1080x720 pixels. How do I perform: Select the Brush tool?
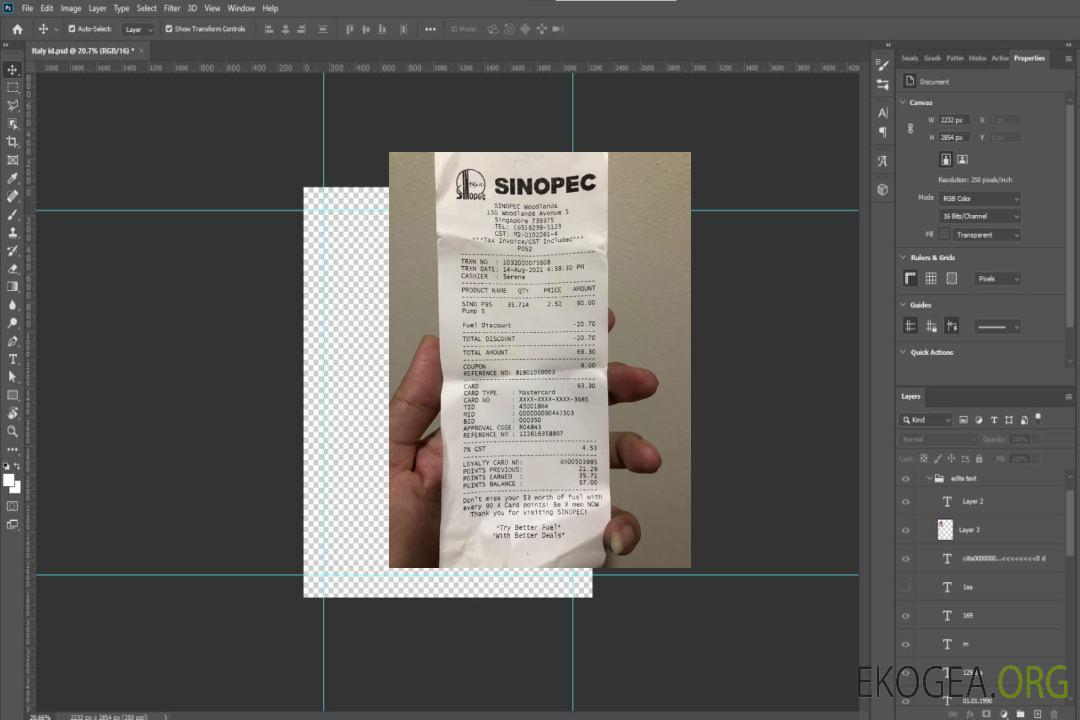coord(12,214)
